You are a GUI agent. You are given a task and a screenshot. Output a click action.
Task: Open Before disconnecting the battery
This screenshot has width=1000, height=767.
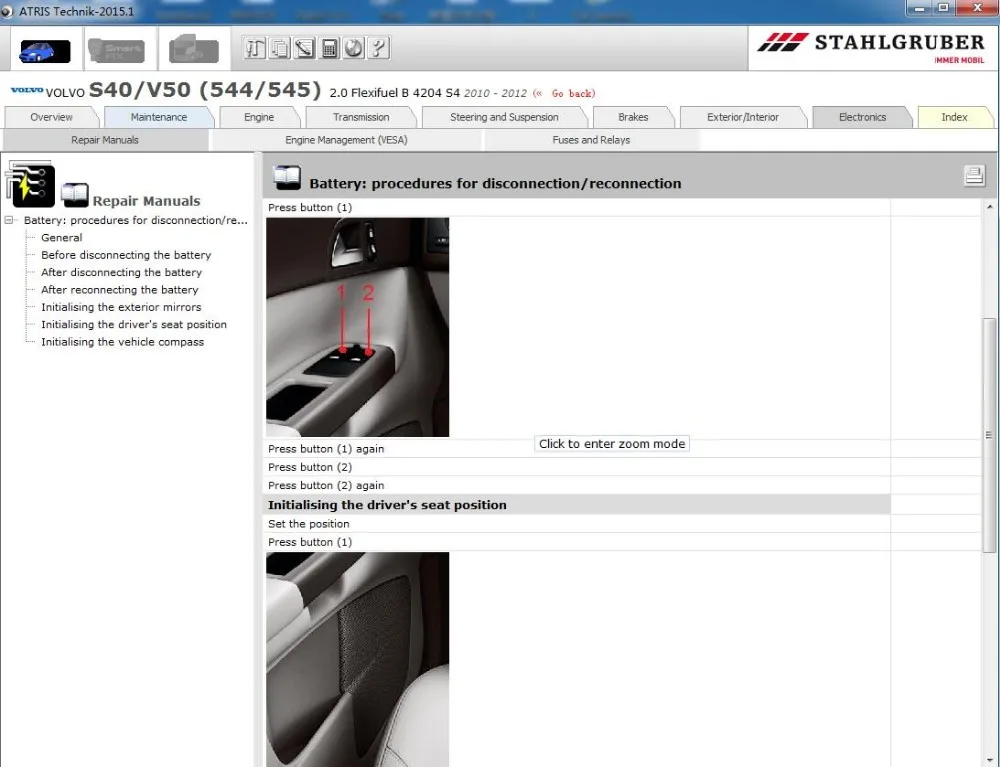(126, 255)
